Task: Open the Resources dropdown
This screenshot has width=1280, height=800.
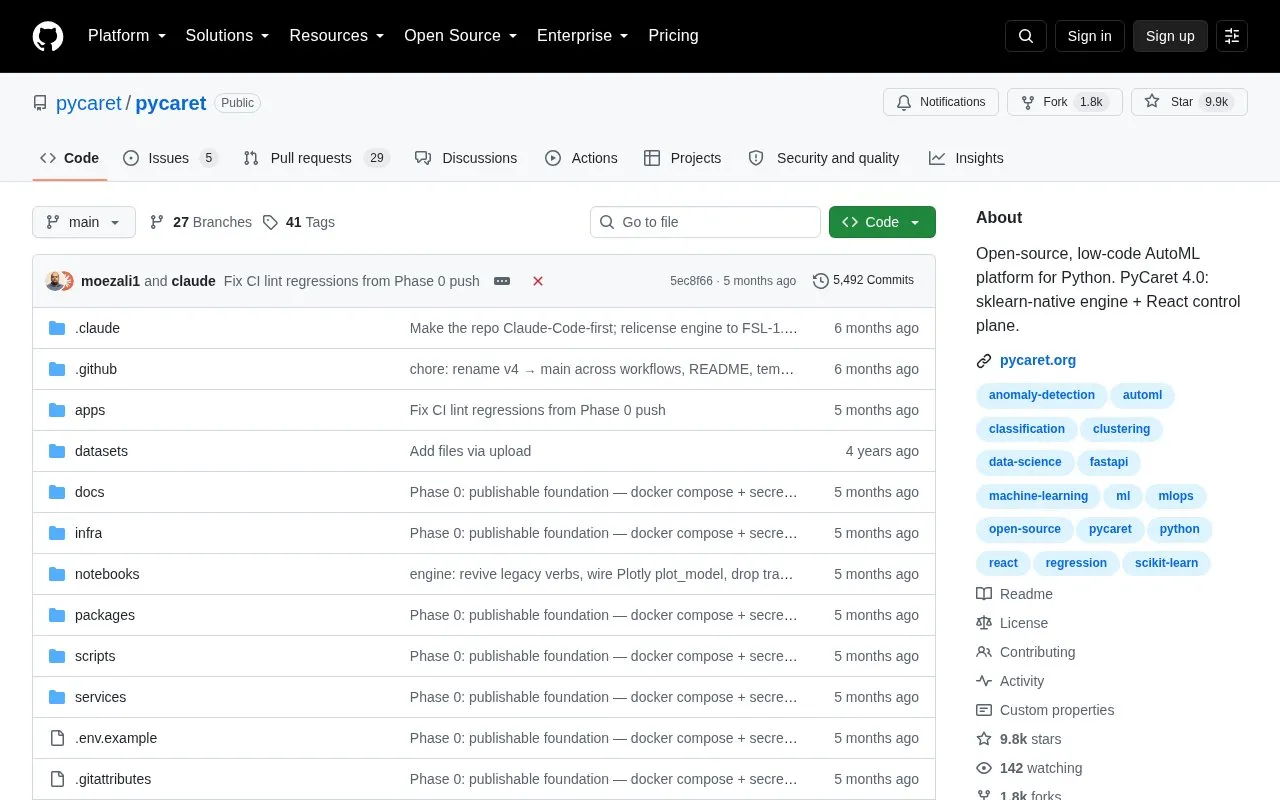Action: tap(337, 36)
